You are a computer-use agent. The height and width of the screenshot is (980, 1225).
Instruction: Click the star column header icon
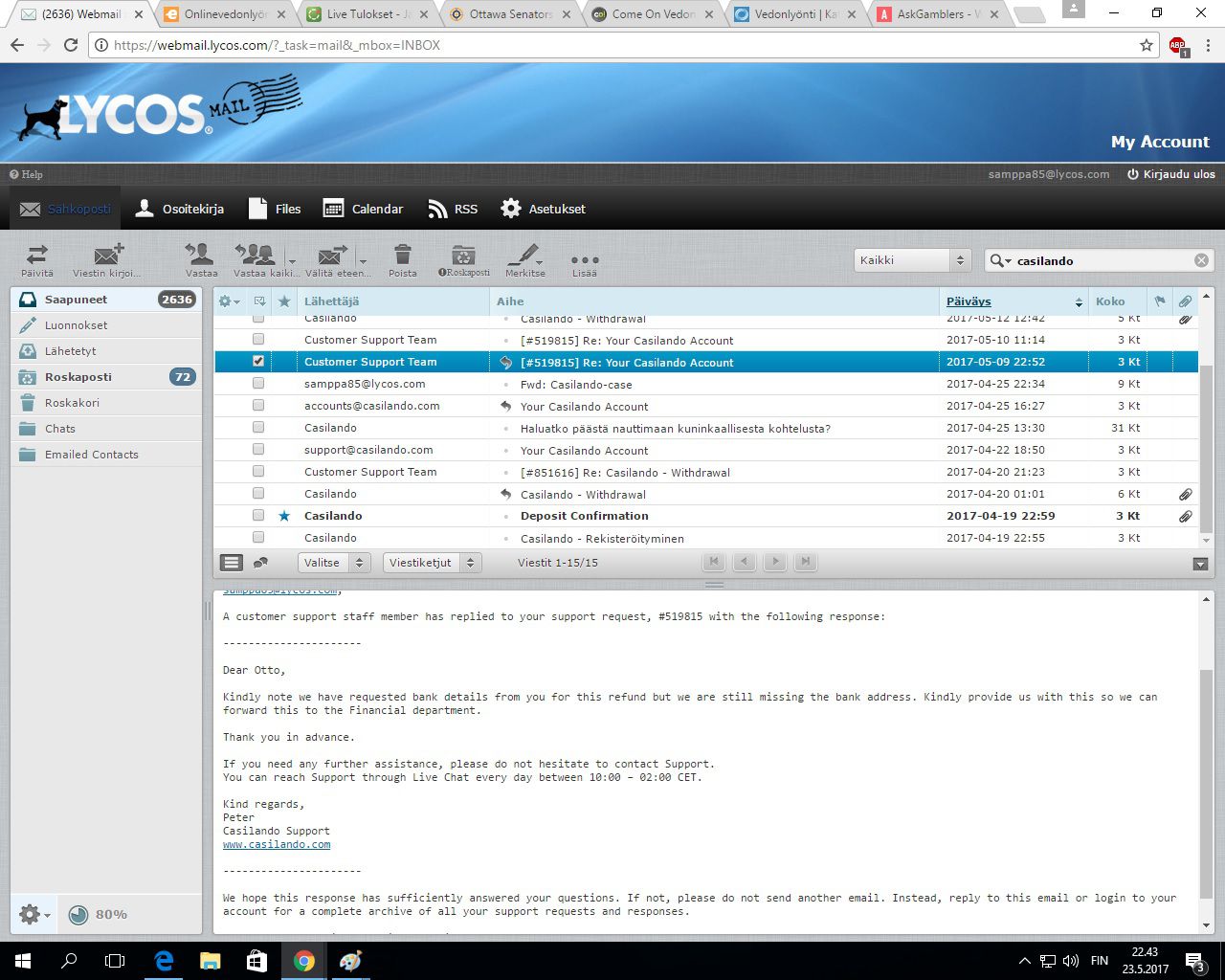284,301
